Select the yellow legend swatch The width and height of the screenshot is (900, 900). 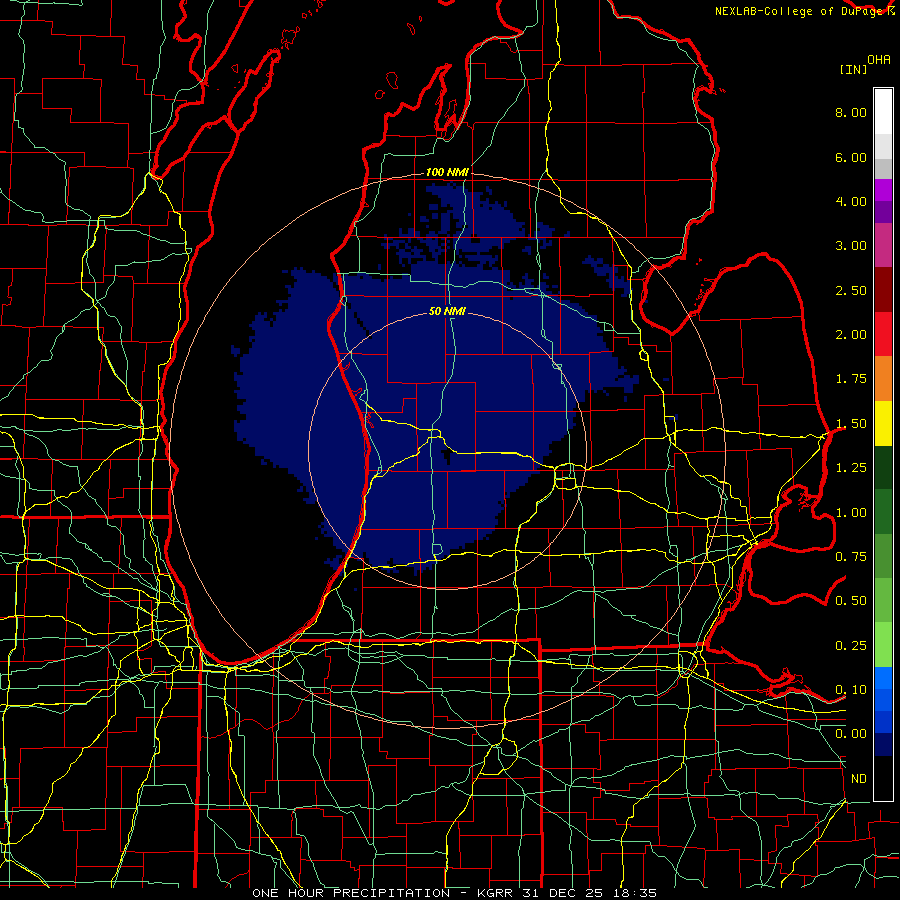(883, 423)
